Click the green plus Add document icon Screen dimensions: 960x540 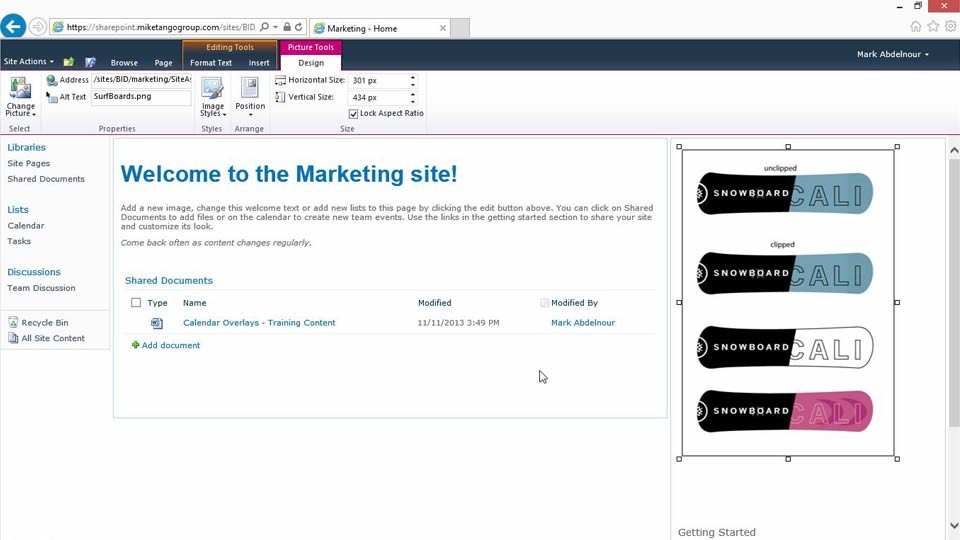[x=135, y=345]
